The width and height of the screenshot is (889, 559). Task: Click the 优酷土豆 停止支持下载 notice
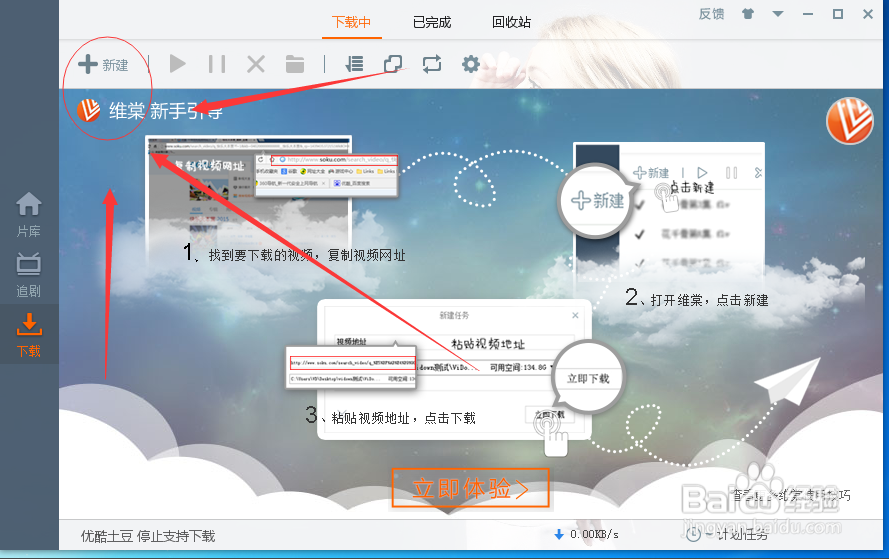[x=148, y=536]
